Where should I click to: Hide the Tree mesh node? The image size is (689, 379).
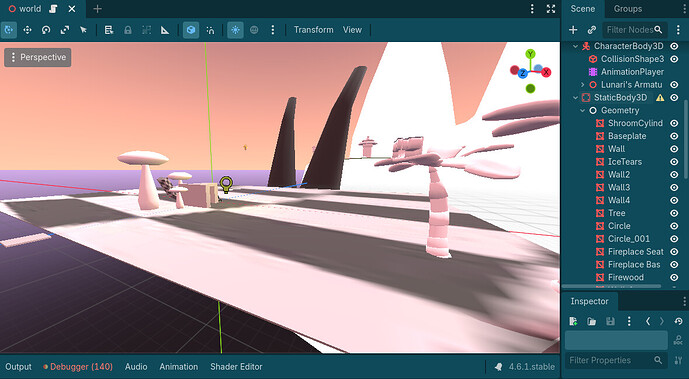(674, 213)
